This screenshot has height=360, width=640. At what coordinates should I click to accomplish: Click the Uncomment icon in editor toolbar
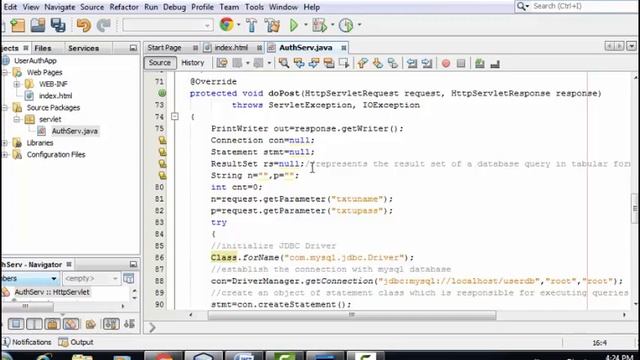tap(495, 64)
